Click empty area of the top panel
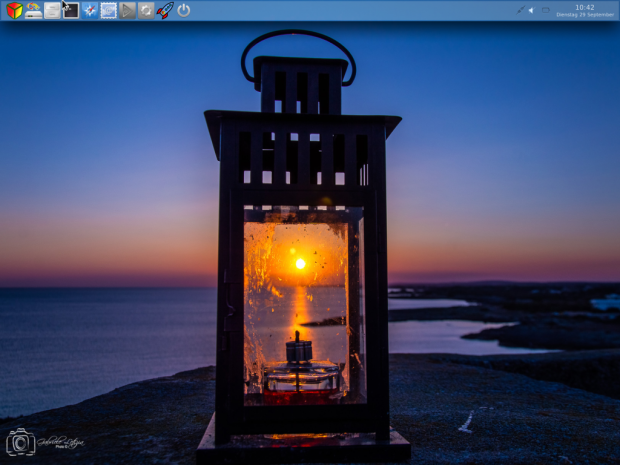620x465 pixels. pyautogui.click(x=350, y=10)
